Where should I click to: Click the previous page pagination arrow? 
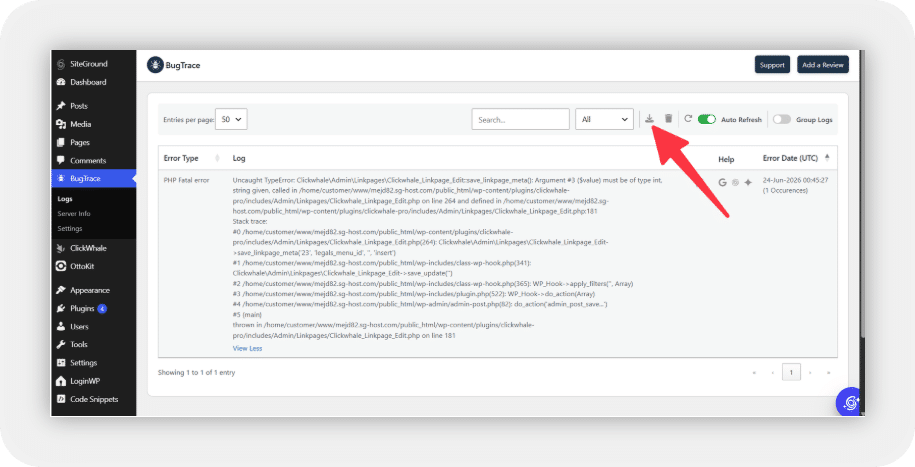[773, 372]
